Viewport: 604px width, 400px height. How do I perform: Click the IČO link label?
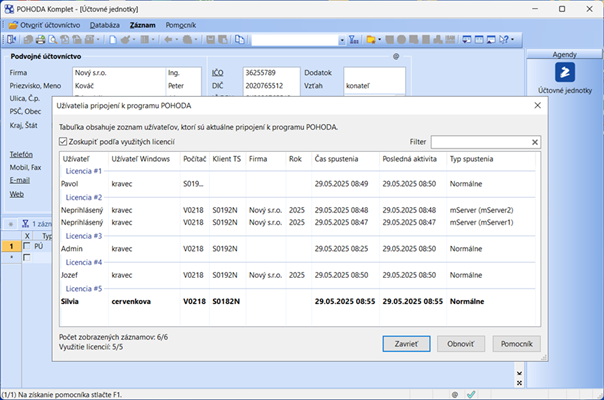217,72
